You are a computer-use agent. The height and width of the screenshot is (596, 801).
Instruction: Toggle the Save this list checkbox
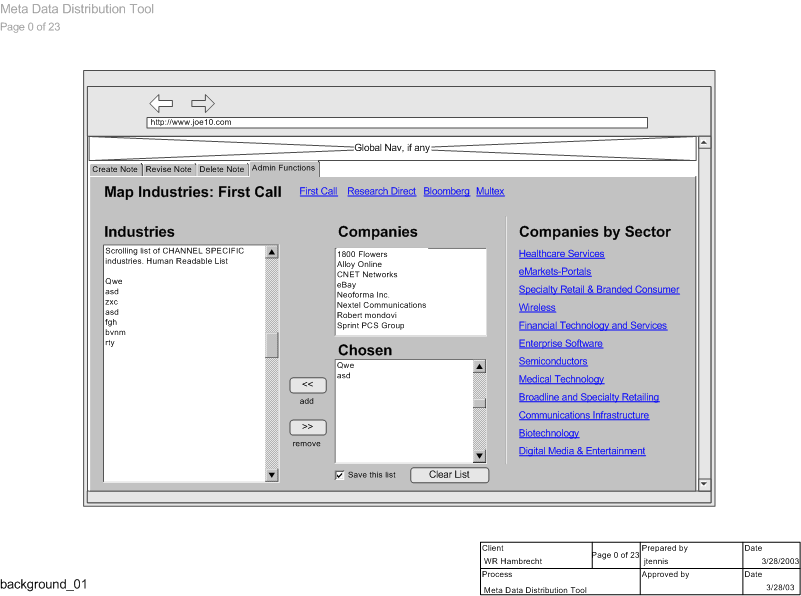point(340,475)
